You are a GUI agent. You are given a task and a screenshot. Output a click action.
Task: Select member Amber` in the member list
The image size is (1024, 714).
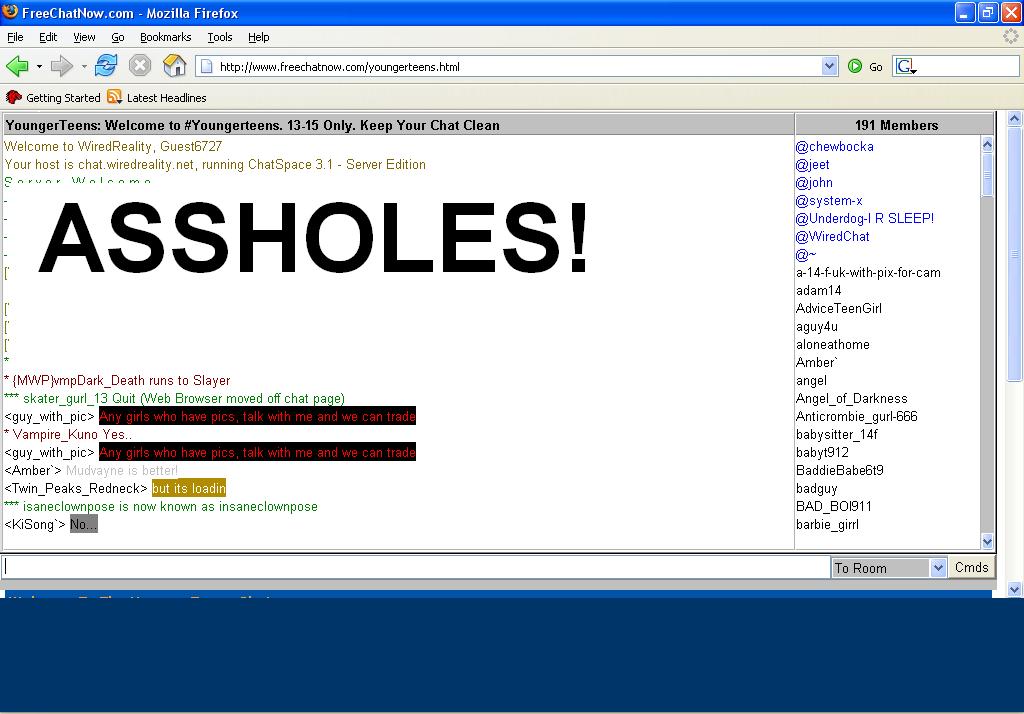[816, 363]
